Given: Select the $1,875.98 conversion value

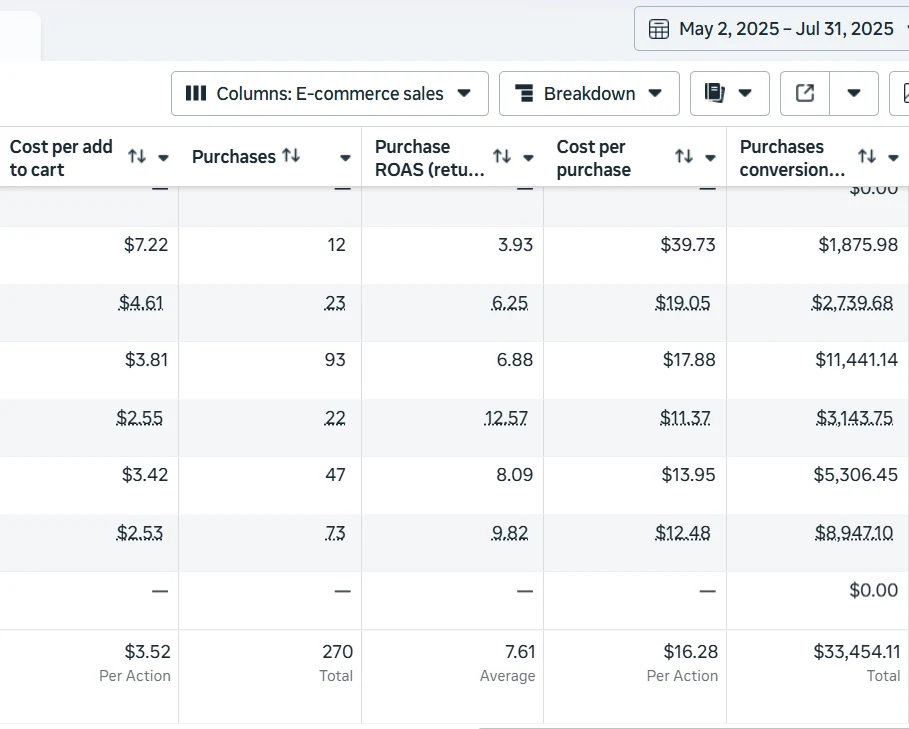Looking at the screenshot, I should (858, 245).
